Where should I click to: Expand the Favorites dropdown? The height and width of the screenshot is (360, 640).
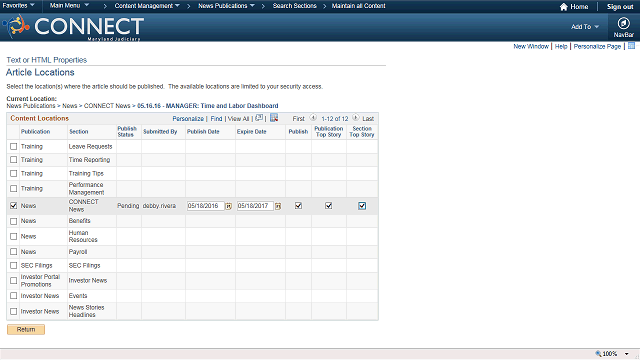(x=18, y=5)
